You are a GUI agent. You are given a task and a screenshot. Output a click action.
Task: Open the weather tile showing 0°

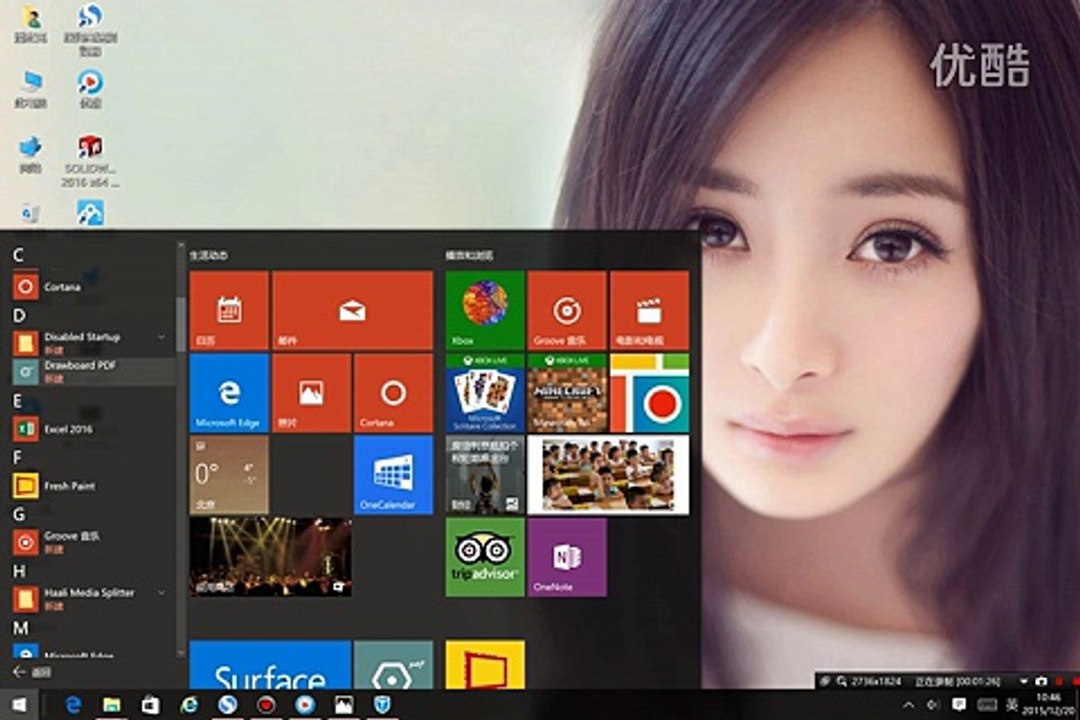pyautogui.click(x=229, y=475)
